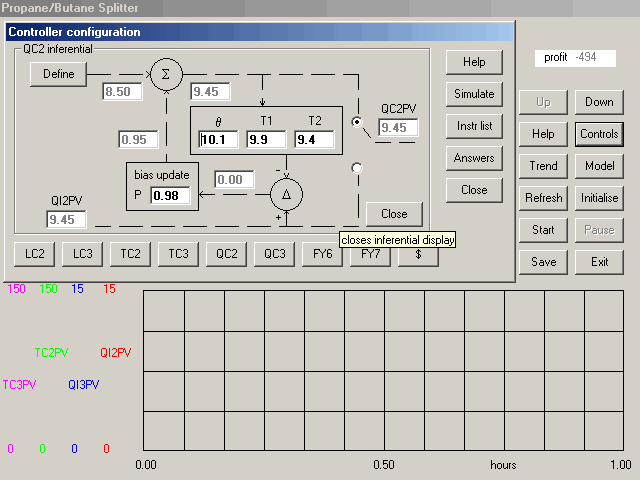Switch to the QC3 controller

click(275, 254)
